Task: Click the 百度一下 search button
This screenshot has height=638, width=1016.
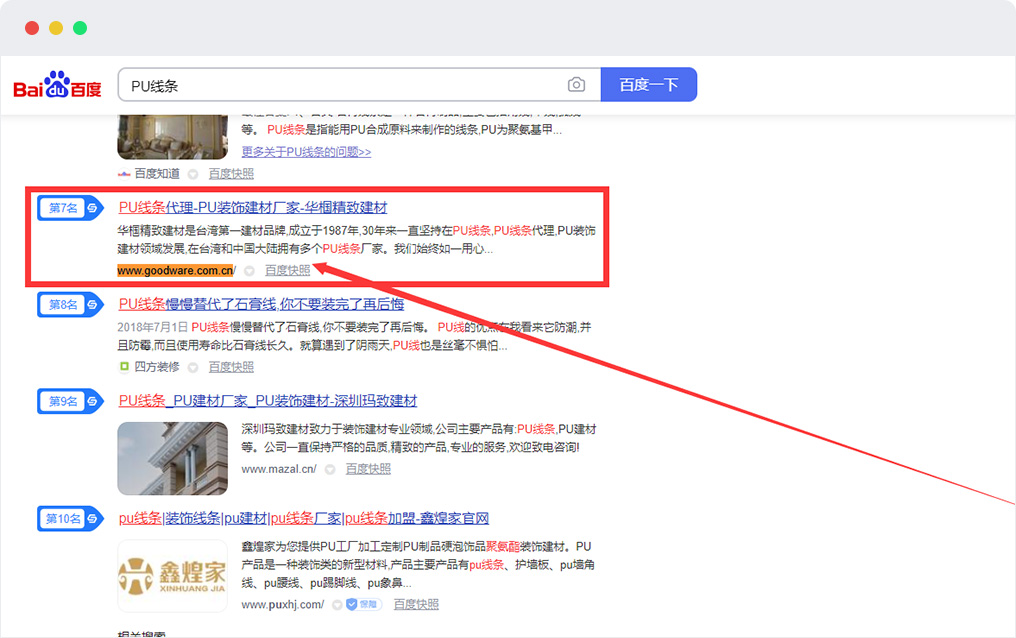Action: [x=649, y=85]
